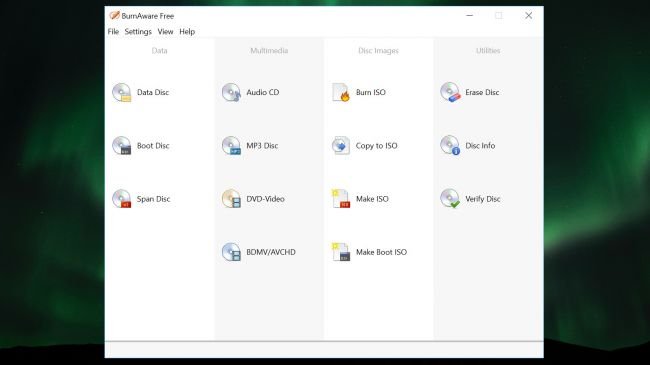This screenshot has height=365, width=650.
Task: Choose the Erase Disc eraser icon
Action: [x=450, y=92]
